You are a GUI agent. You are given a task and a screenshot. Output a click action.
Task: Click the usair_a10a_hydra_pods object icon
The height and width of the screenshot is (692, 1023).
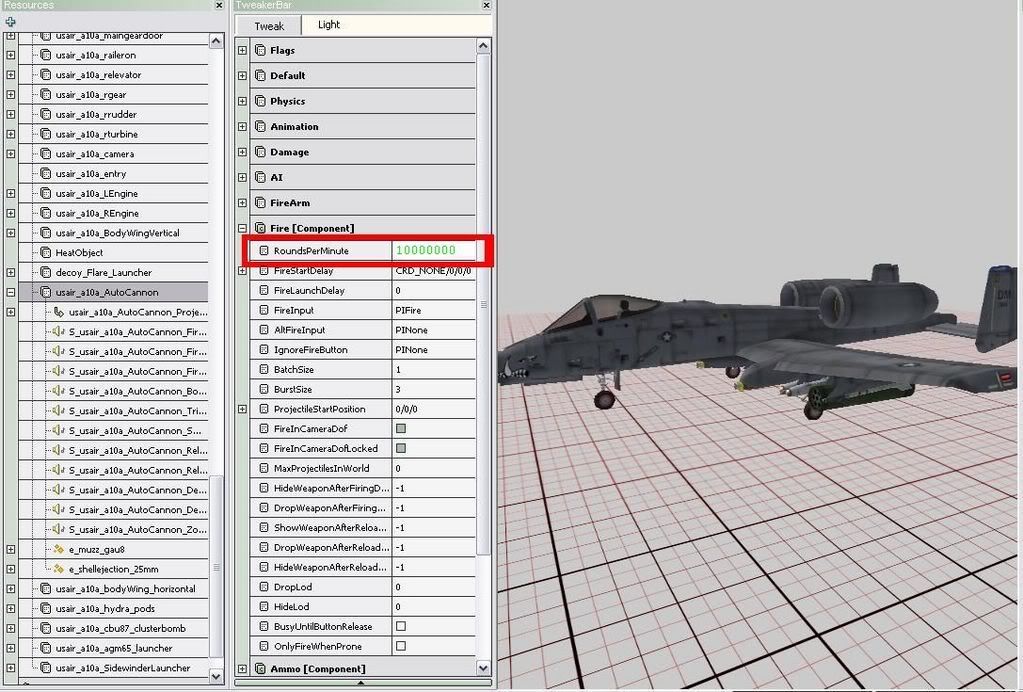45,609
